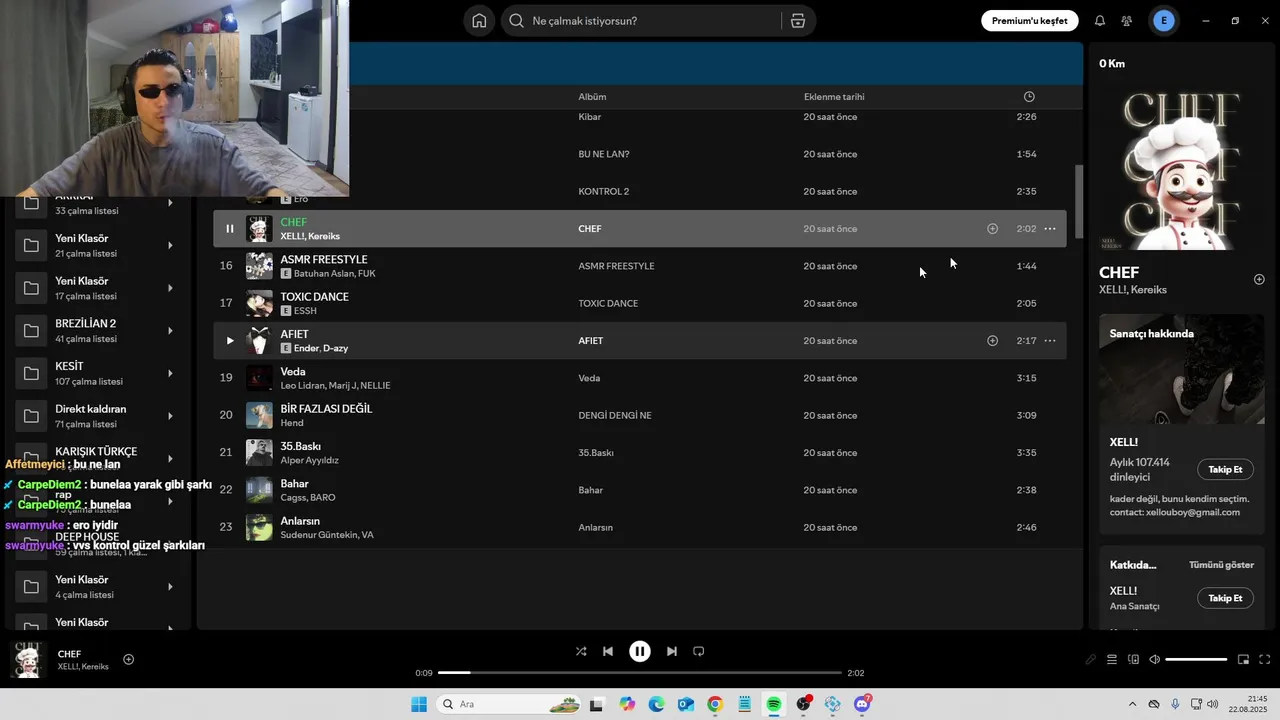
Task: Open the queue view
Action: coord(1111,660)
